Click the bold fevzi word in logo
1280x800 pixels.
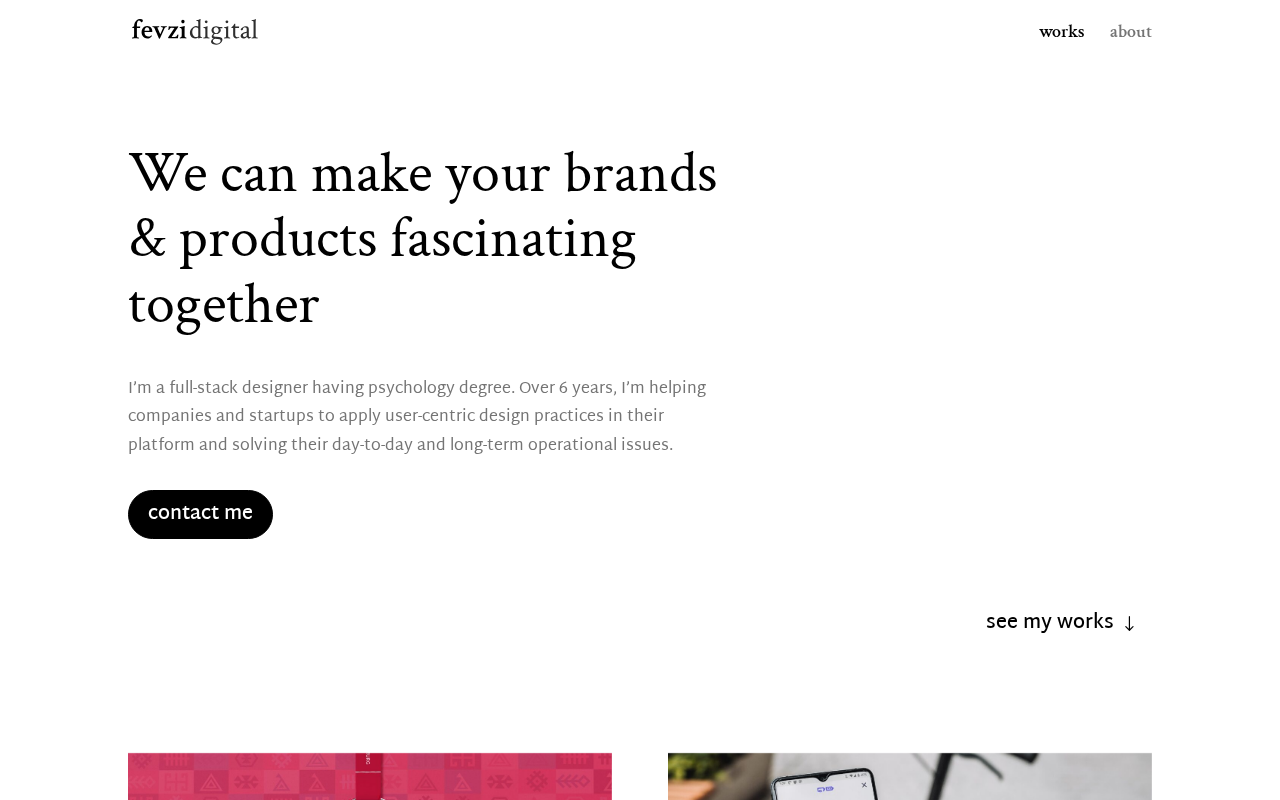point(159,31)
